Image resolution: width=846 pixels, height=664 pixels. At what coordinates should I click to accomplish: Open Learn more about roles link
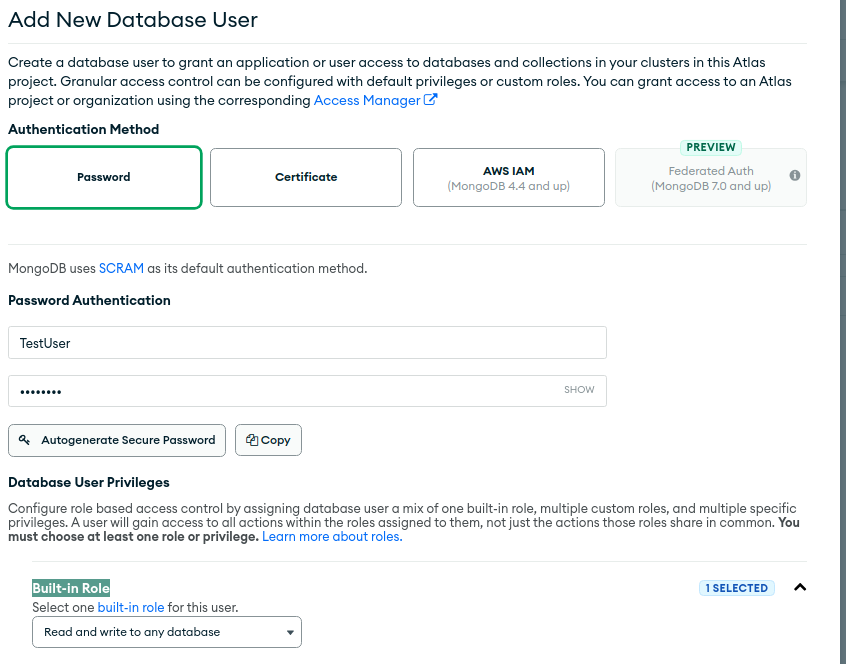pyautogui.click(x=332, y=537)
